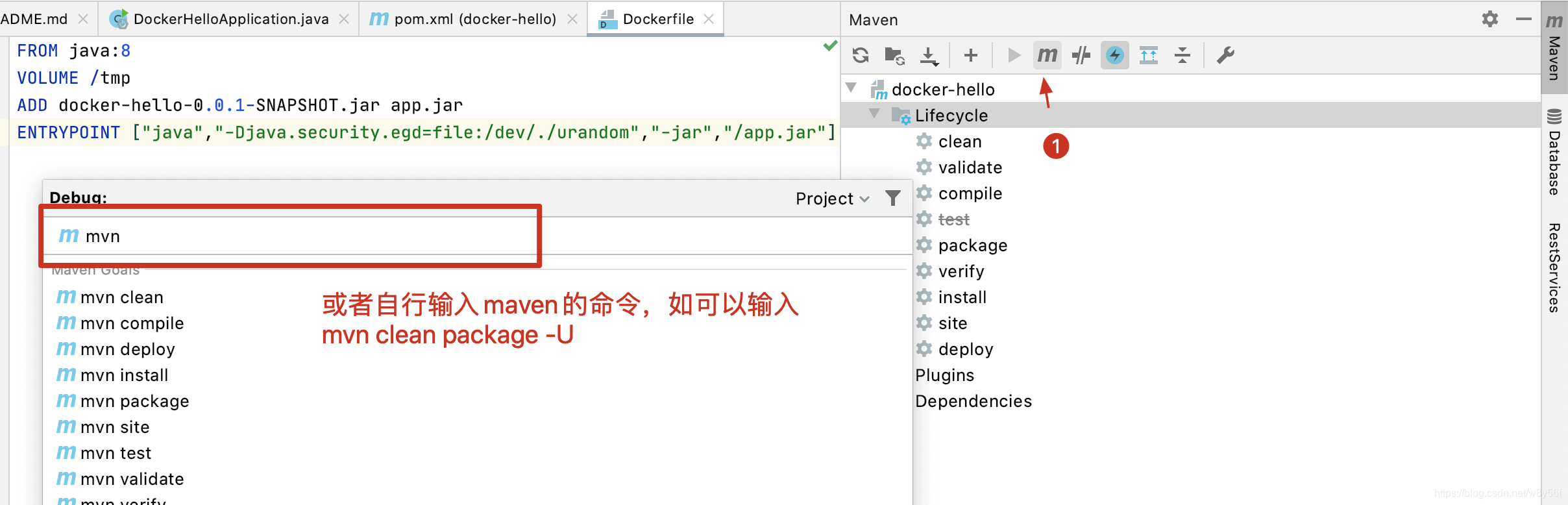Close the Dockerfile tab
This screenshot has height=505, width=1568.
(709, 19)
